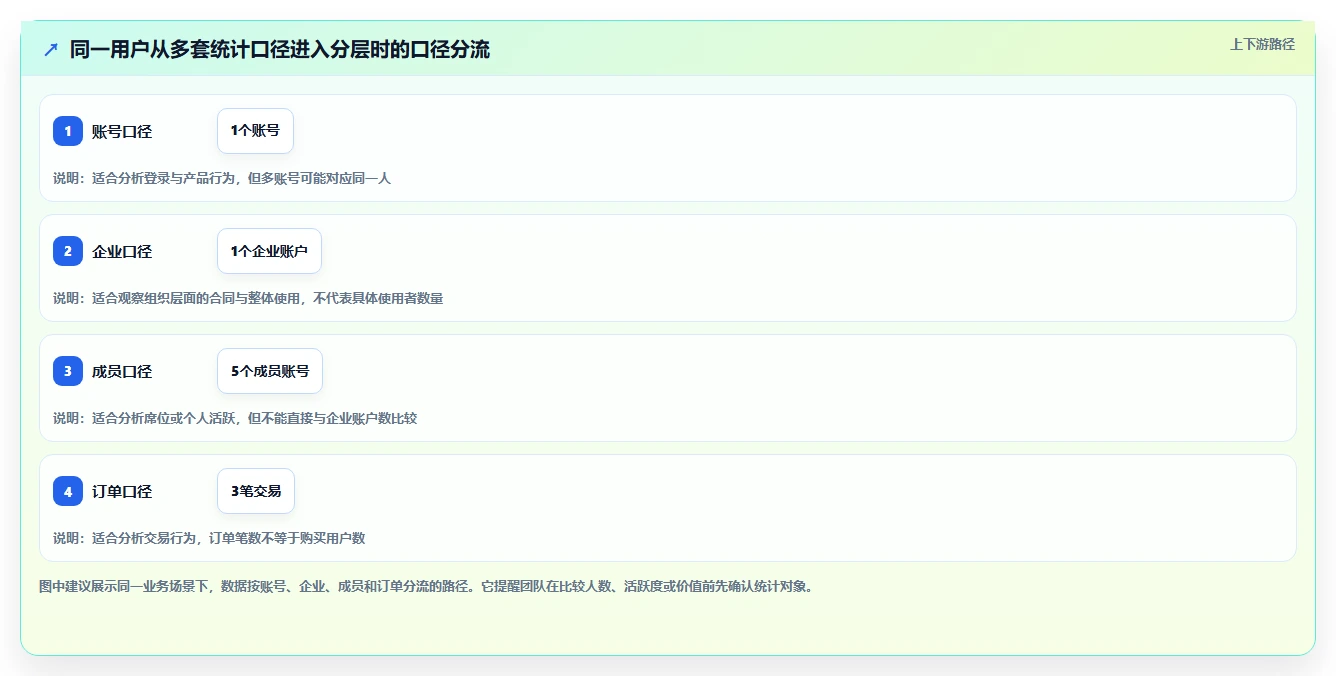
Task: Click the note about 席位或个人活跃
Action: point(235,418)
